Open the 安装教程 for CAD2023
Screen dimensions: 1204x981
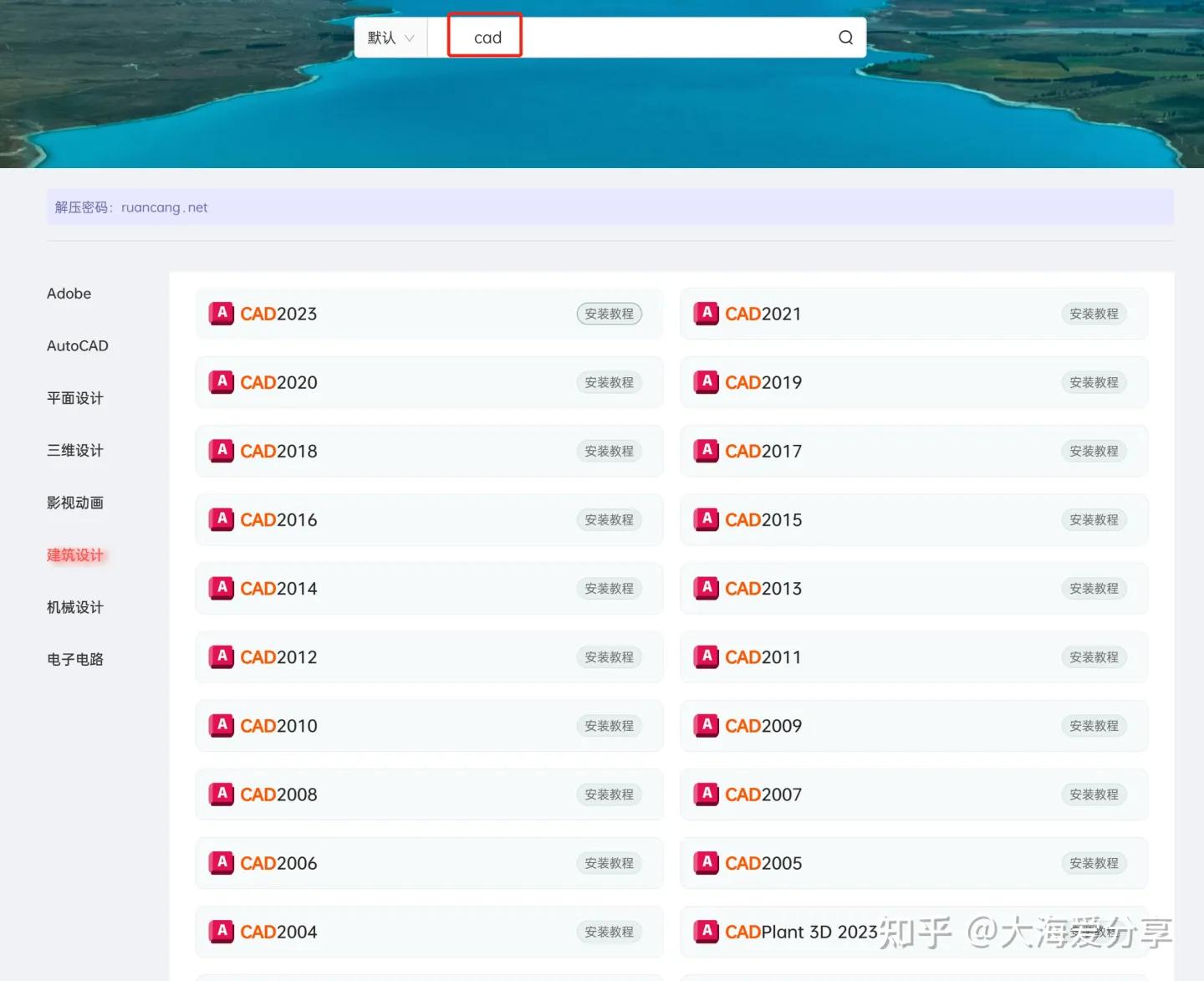(x=609, y=314)
